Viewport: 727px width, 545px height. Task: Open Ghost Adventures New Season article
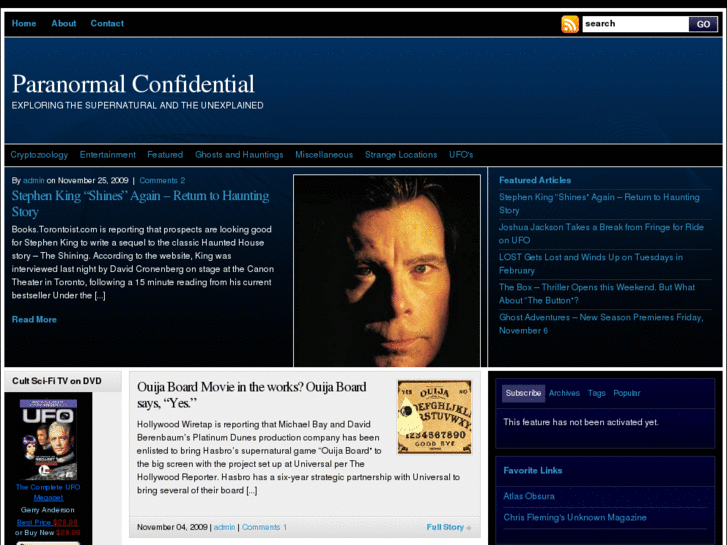tap(601, 324)
